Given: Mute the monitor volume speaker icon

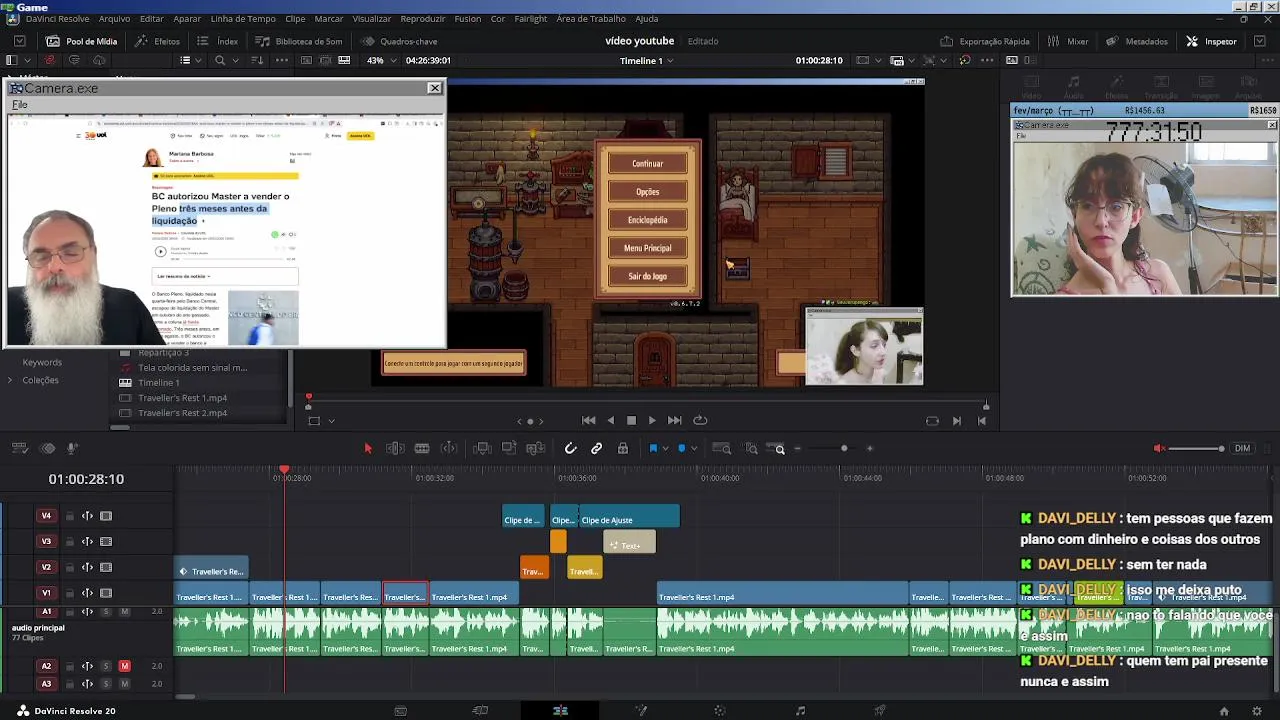Looking at the screenshot, I should pyautogui.click(x=1159, y=449).
